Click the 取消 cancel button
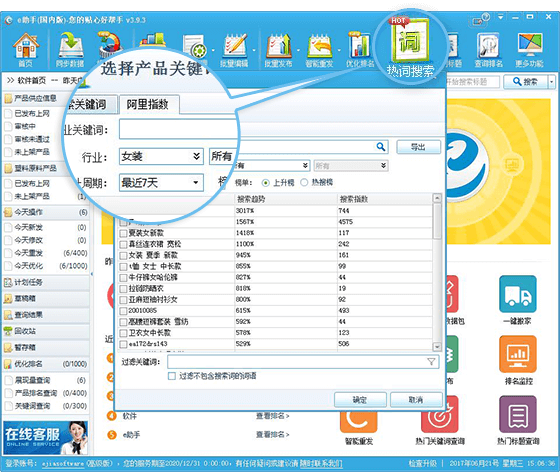560x472 pixels. click(416, 400)
